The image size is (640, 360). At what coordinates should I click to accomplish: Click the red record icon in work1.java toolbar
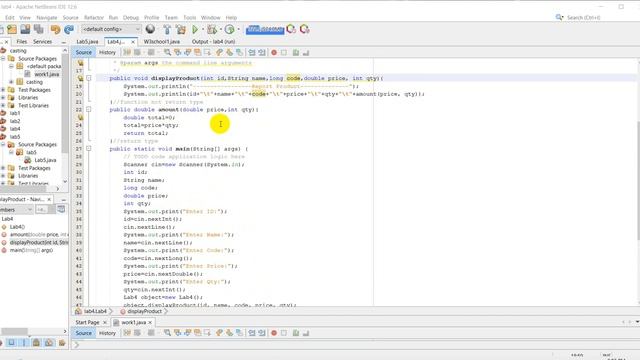tap(274, 333)
